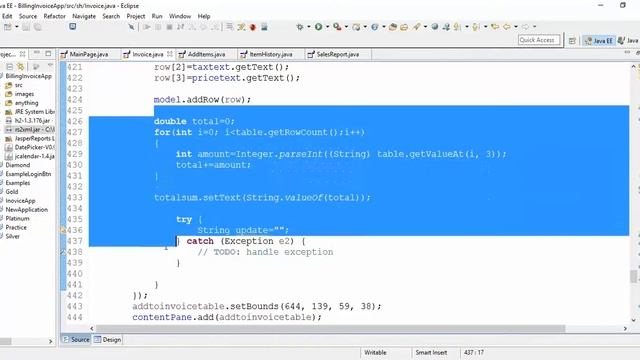Image resolution: width=640 pixels, height=360 pixels.
Task: Open the Window menu
Action: (180, 16)
